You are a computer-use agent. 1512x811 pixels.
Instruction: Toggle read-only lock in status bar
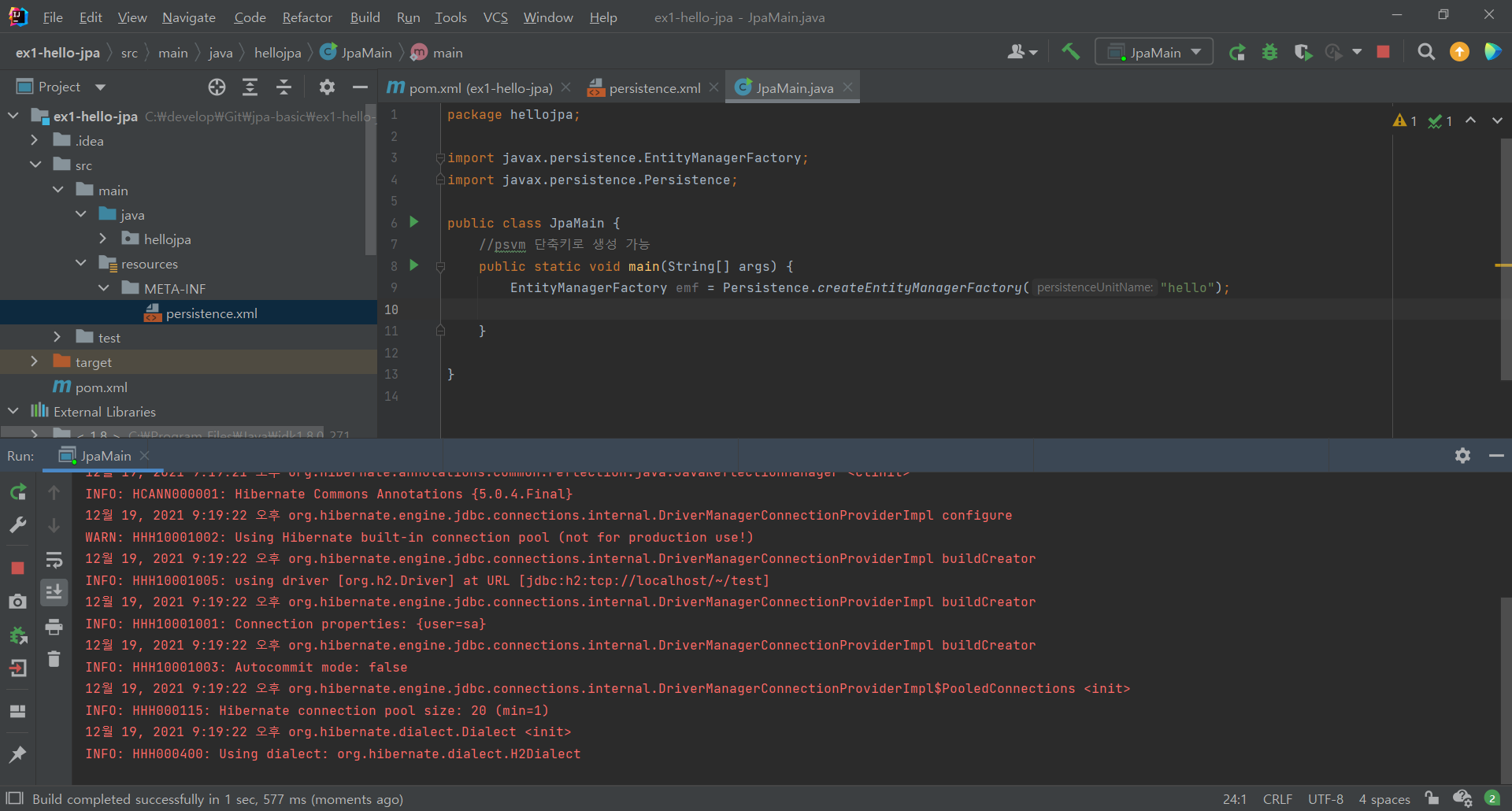tap(1432, 798)
